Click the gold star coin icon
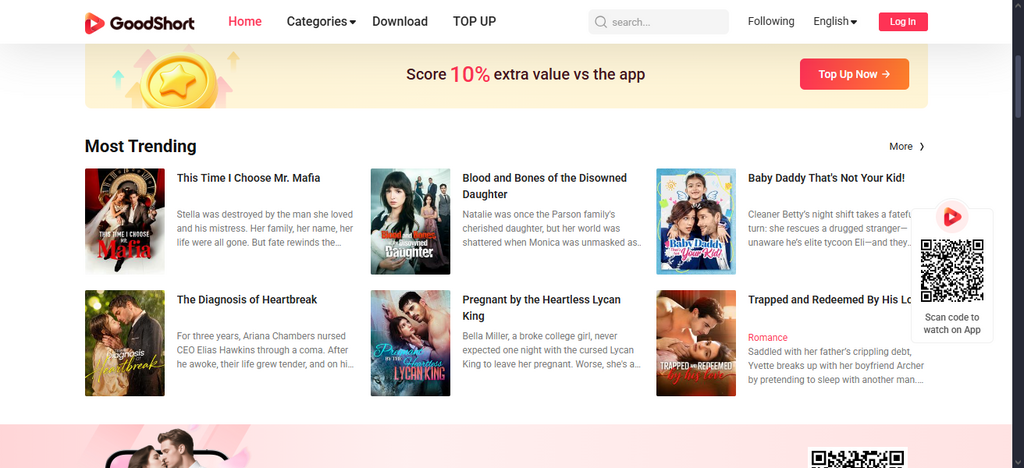Image resolution: width=1024 pixels, height=468 pixels. coord(181,78)
